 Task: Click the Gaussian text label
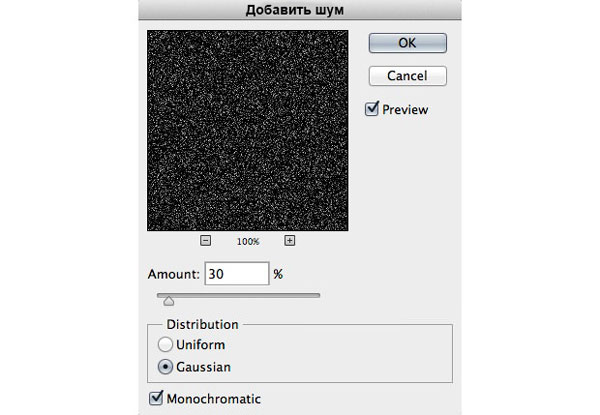[x=203, y=367]
